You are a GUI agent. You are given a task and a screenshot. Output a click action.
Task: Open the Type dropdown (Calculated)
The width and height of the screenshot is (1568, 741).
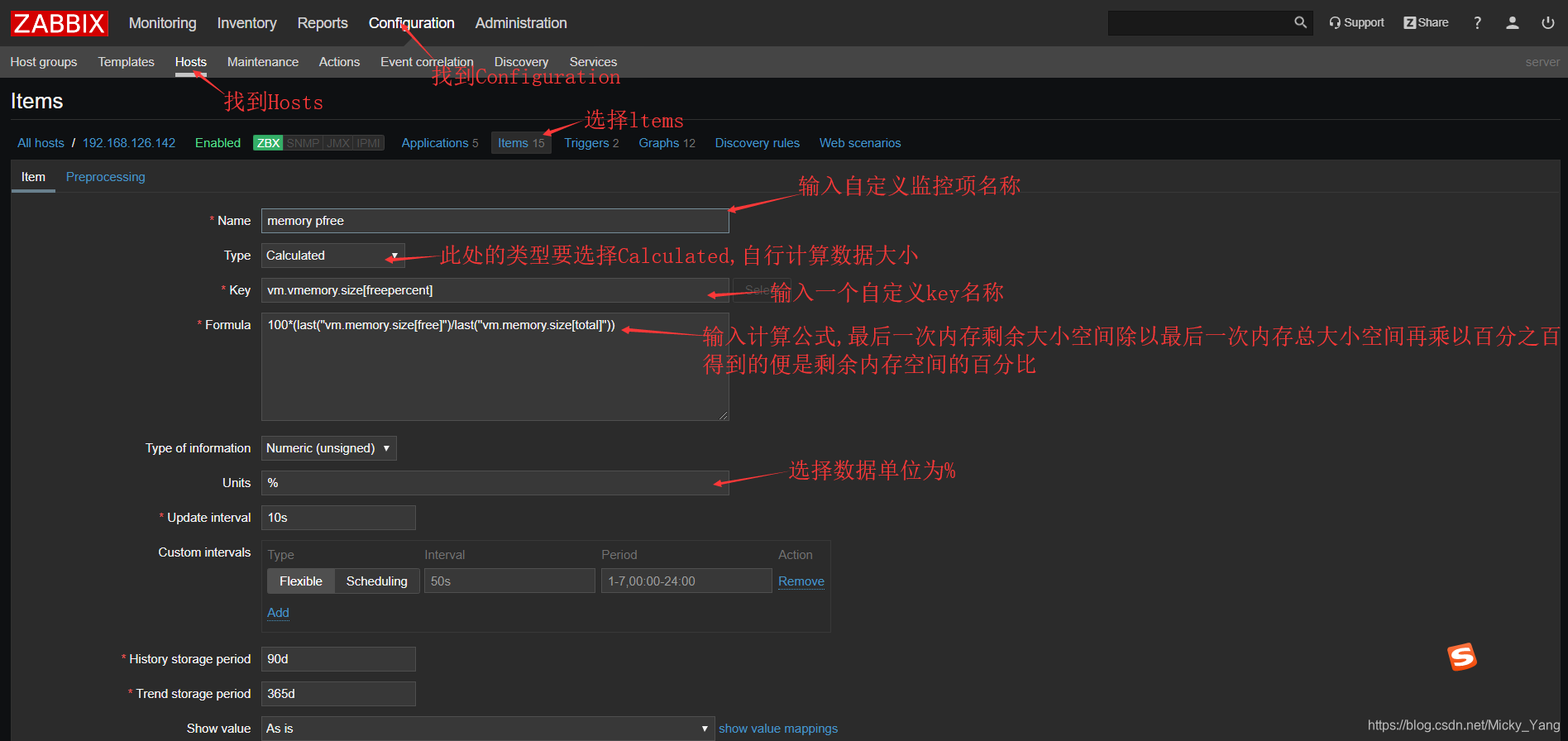click(x=333, y=256)
